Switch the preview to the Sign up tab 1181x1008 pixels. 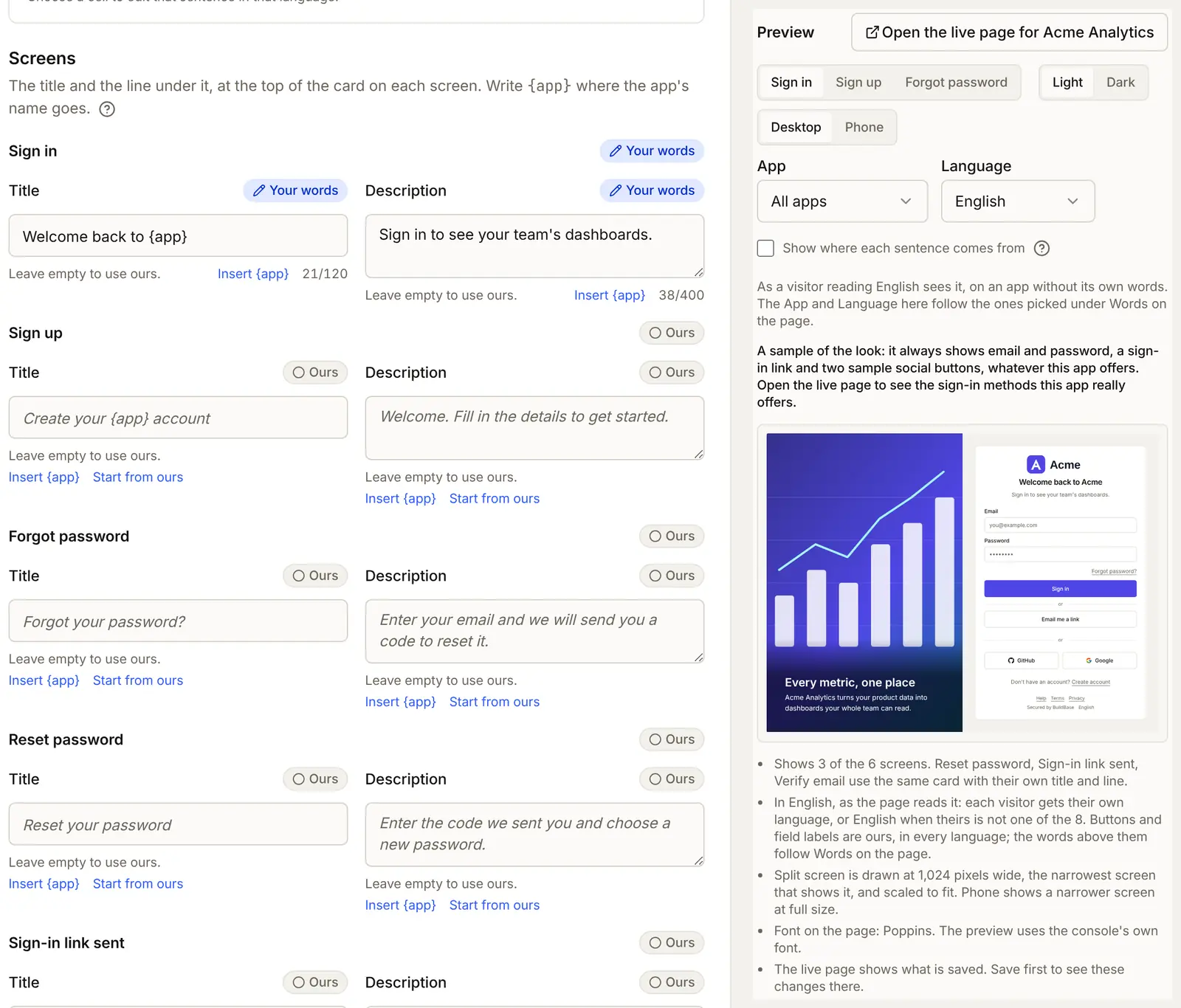click(858, 83)
